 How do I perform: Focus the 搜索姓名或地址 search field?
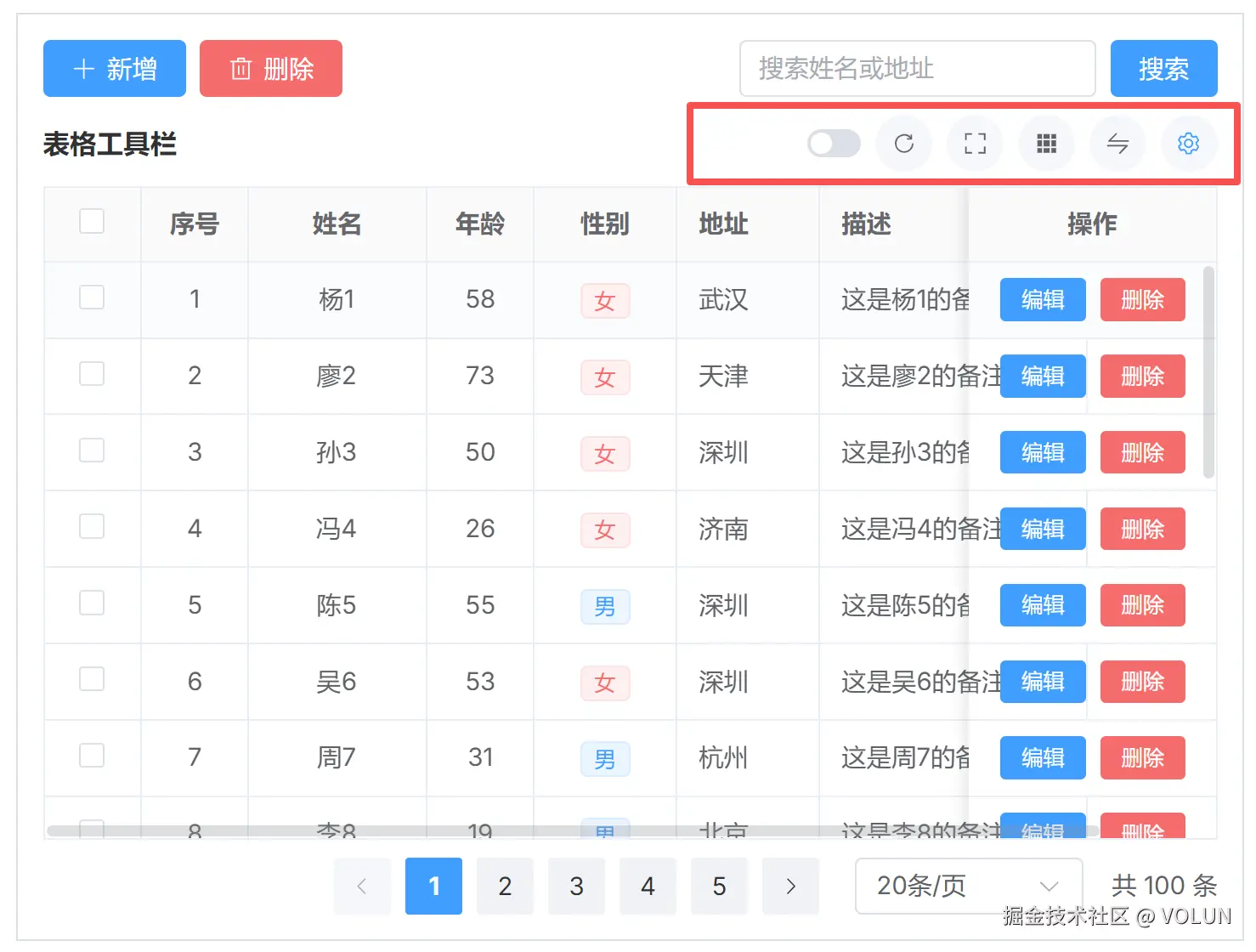[918, 69]
